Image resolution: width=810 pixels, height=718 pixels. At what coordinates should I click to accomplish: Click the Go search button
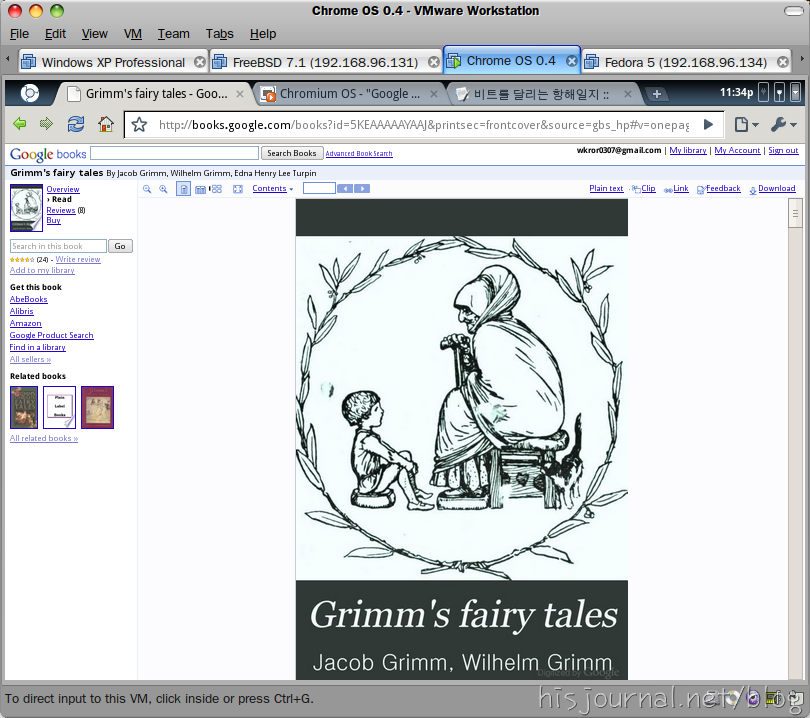tap(120, 246)
